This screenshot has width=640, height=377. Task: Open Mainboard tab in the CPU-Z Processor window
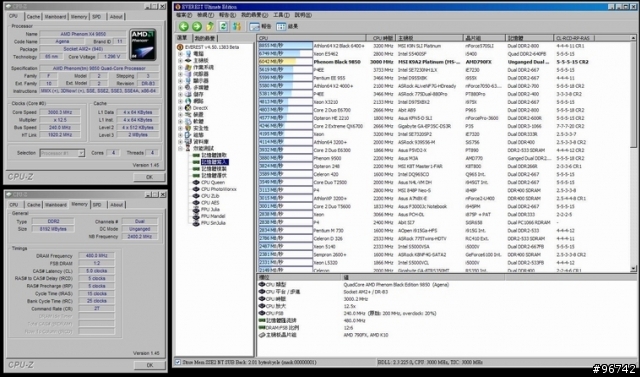point(56,17)
